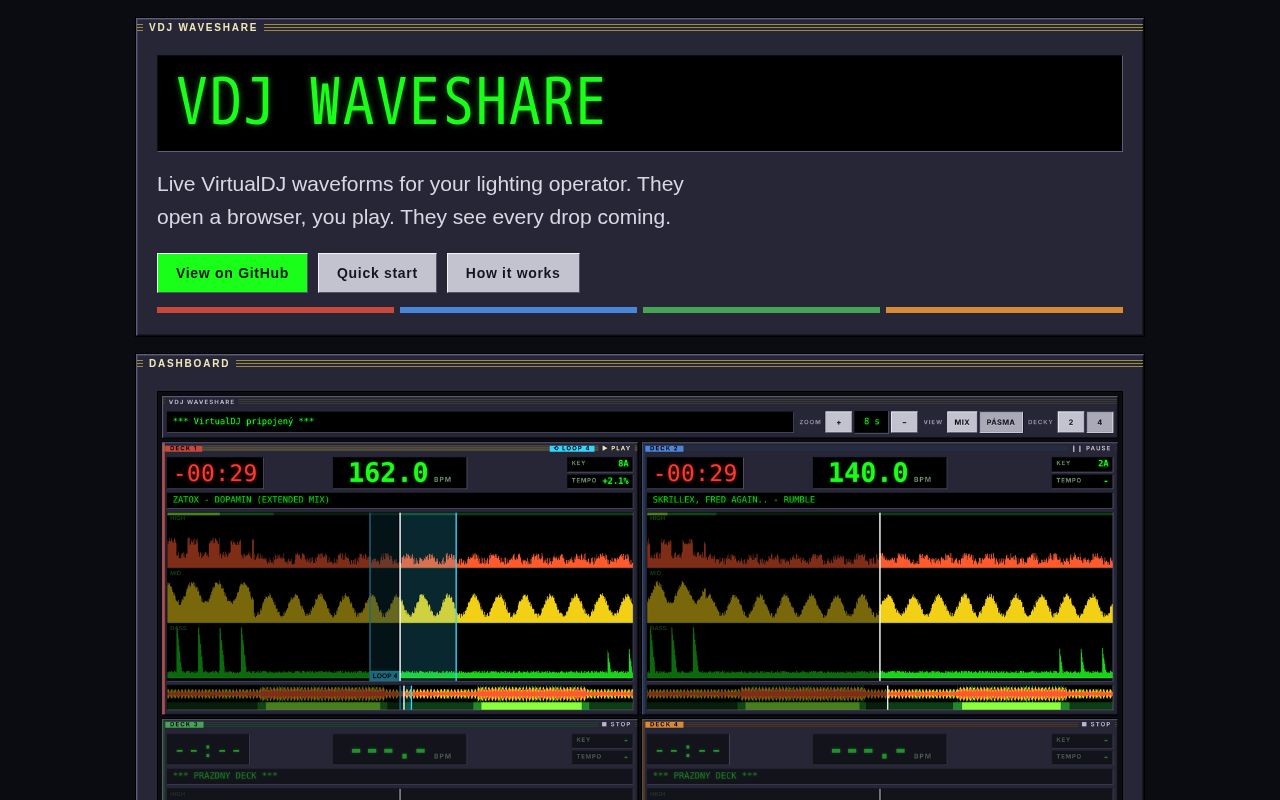This screenshot has width=1280, height=800.
Task: Select the DECK 4 label tag
Action: click(665, 724)
